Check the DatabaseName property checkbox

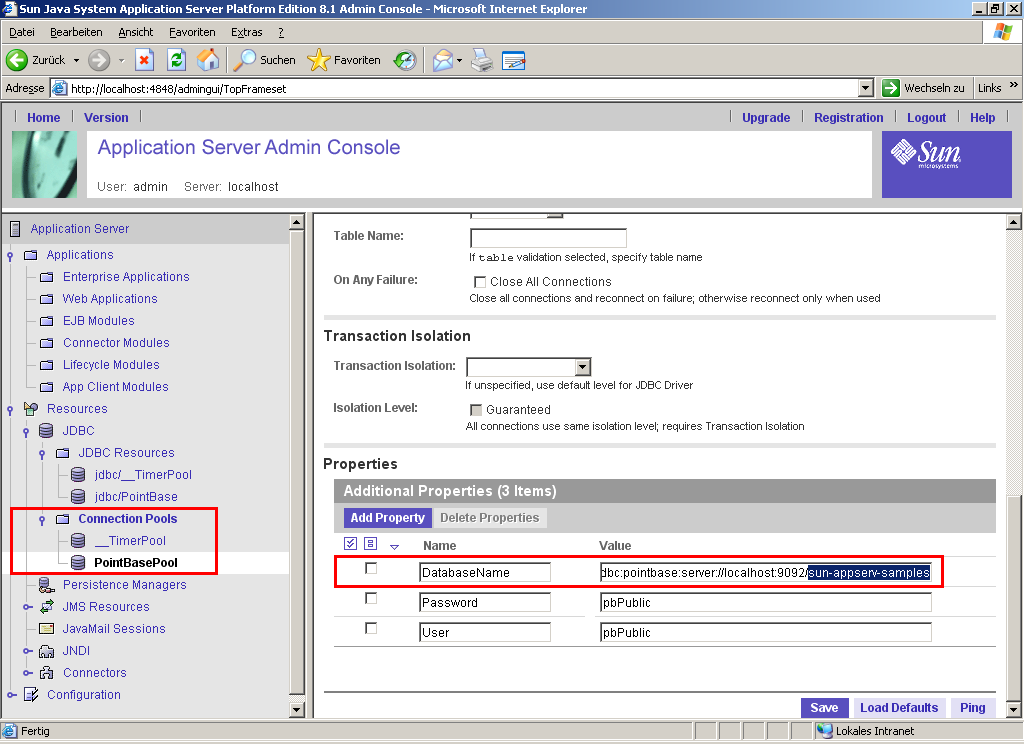click(371, 568)
